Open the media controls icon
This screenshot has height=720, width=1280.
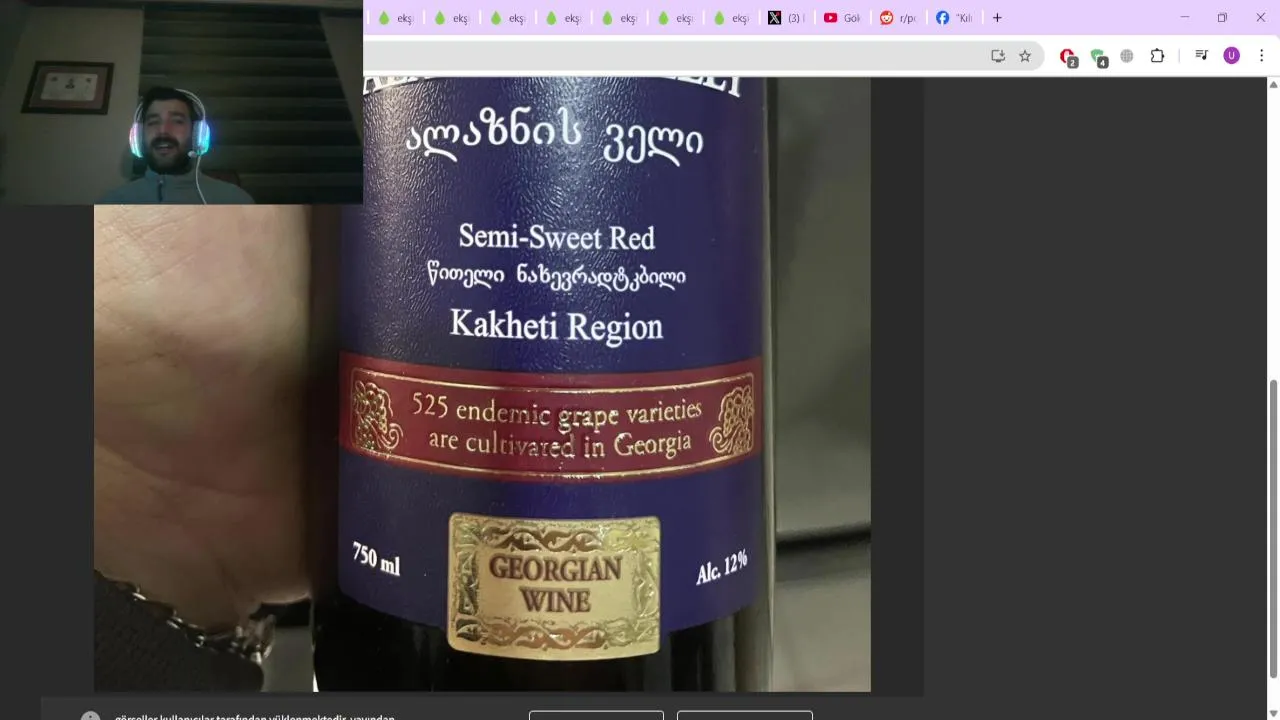click(x=1202, y=56)
